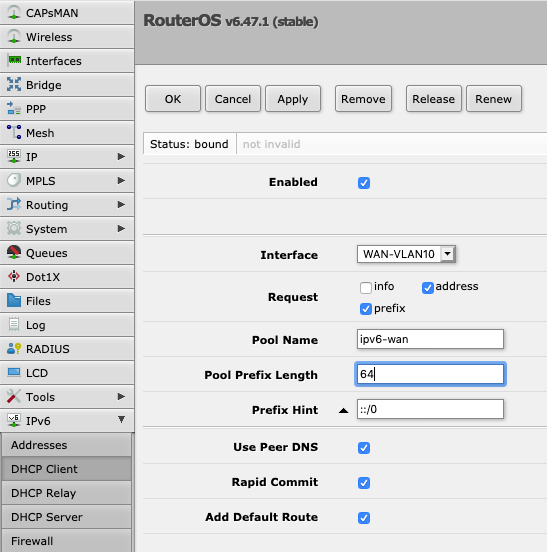Screen dimensions: 547x552
Task: Click the Remove button
Action: click(363, 99)
